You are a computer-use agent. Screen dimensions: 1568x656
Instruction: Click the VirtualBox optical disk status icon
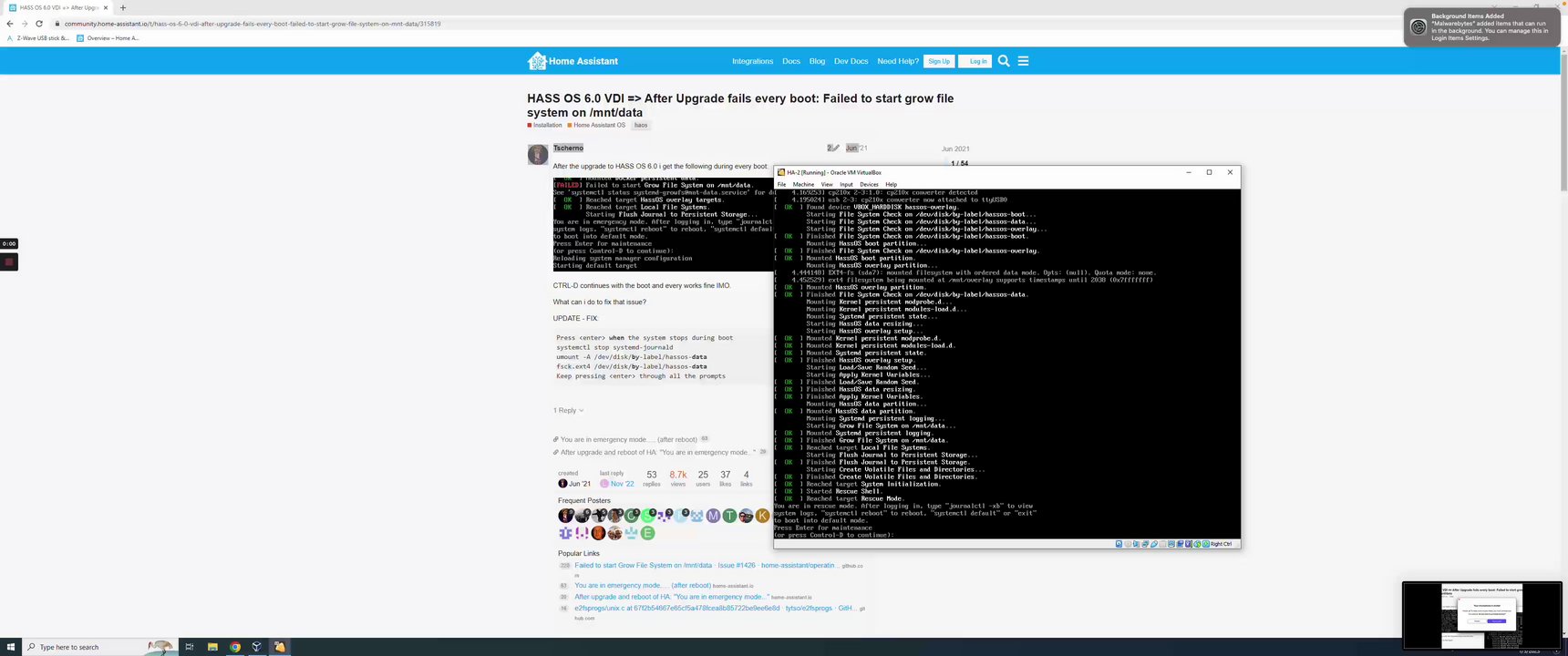1128,544
